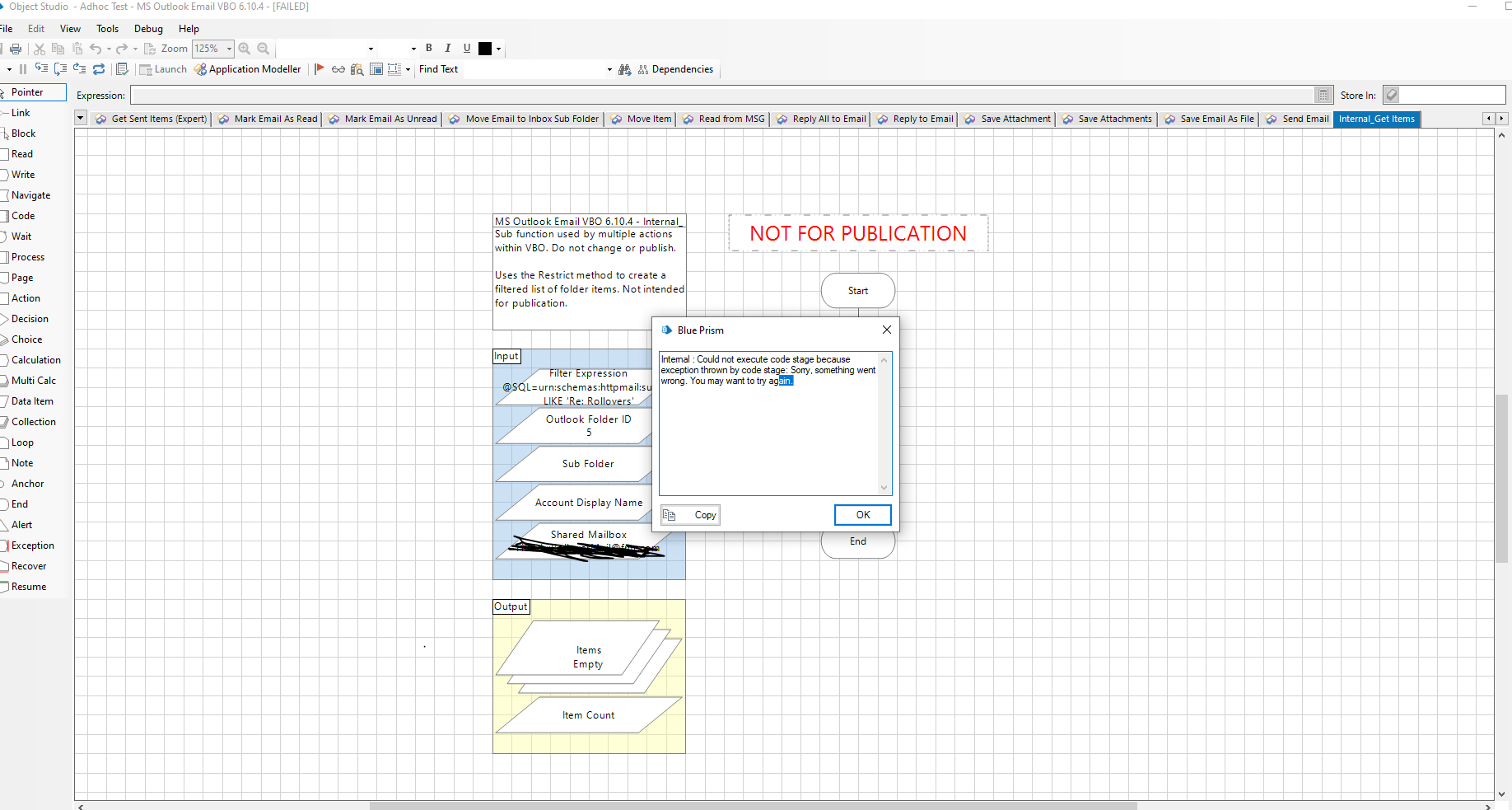The image size is (1512, 810).
Task: Click the Redo arrow icon
Action: [x=122, y=49]
